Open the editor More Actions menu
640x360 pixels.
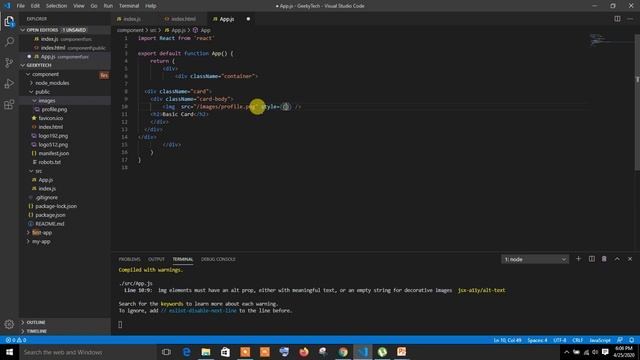[630, 19]
